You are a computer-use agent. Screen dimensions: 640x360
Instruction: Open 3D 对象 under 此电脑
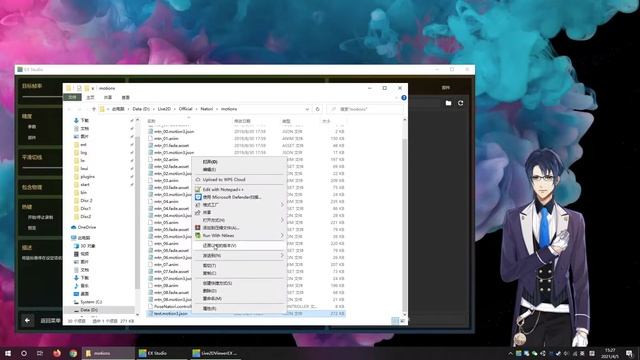pyautogui.click(x=85, y=246)
